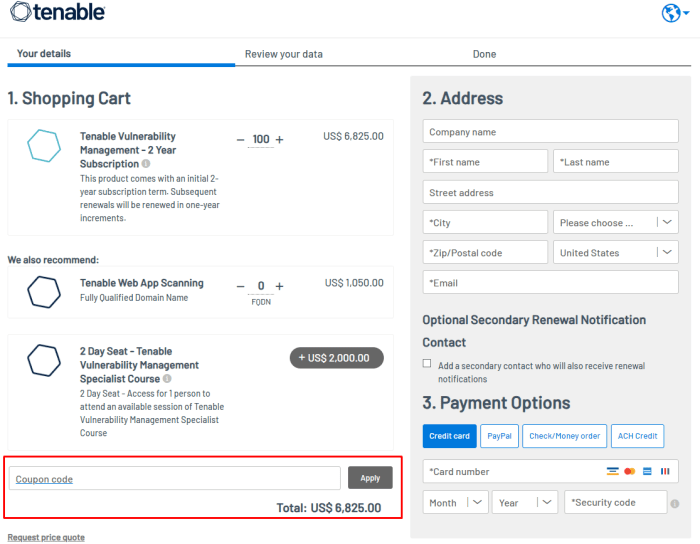Screen dimensions: 700x544
Task: Increase Web App Scanning FQDN quantity
Action: point(279,286)
